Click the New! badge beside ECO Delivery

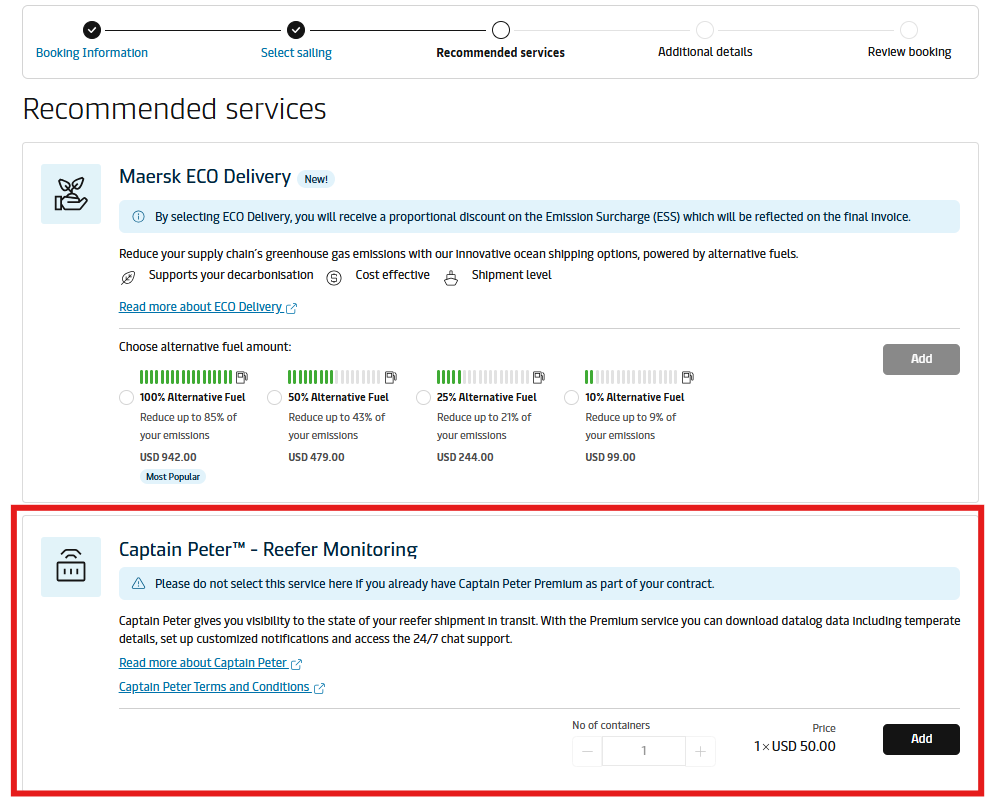point(316,179)
